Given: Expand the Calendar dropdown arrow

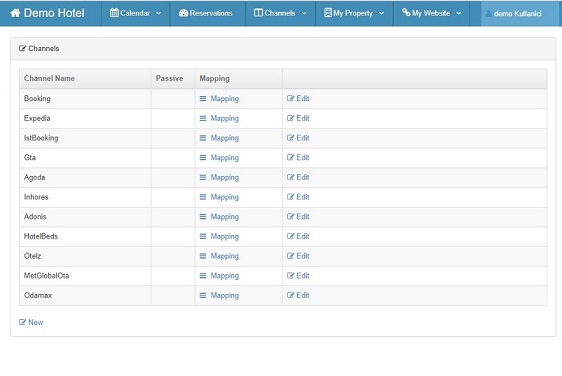Looking at the screenshot, I should pyautogui.click(x=158, y=13).
